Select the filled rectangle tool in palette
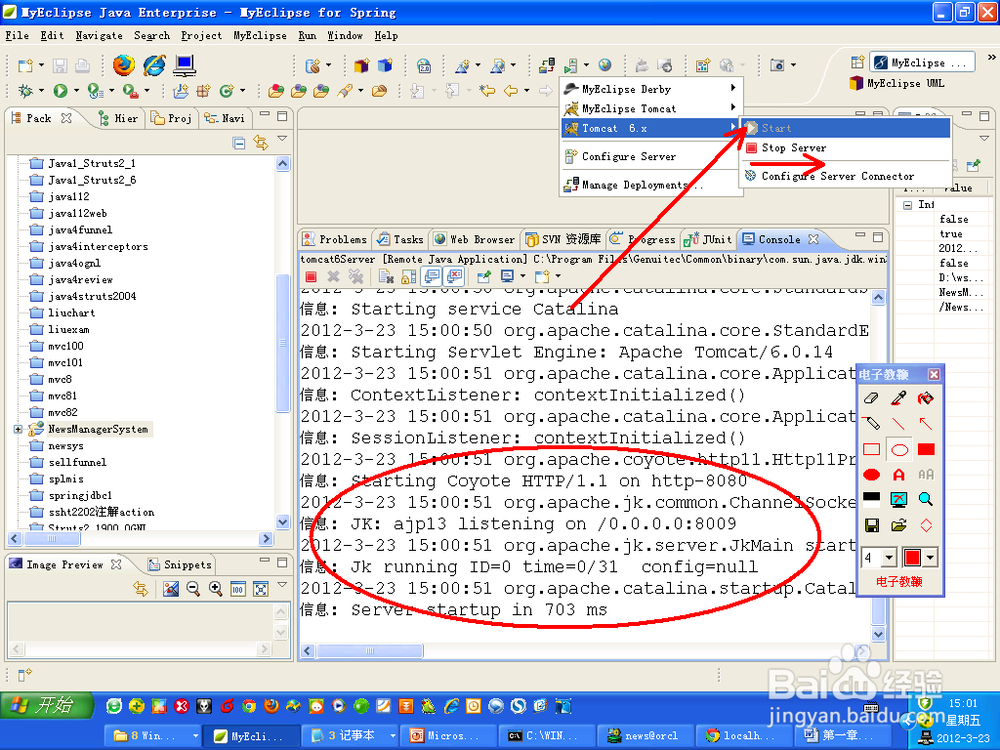This screenshot has width=1000, height=750. (925, 450)
